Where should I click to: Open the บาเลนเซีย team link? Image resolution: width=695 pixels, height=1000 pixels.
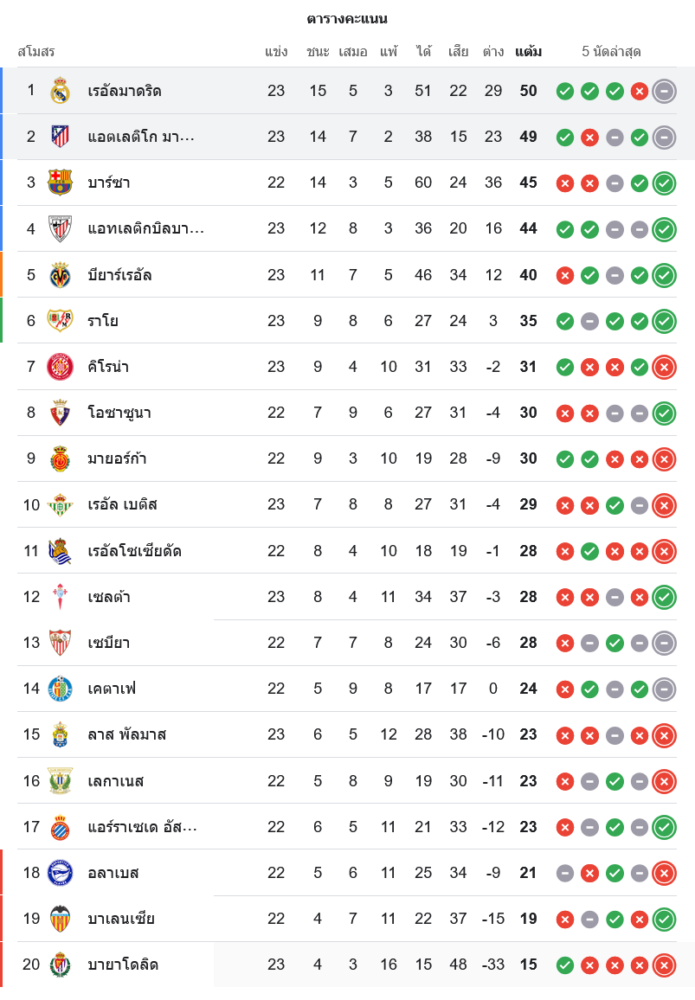120,919
